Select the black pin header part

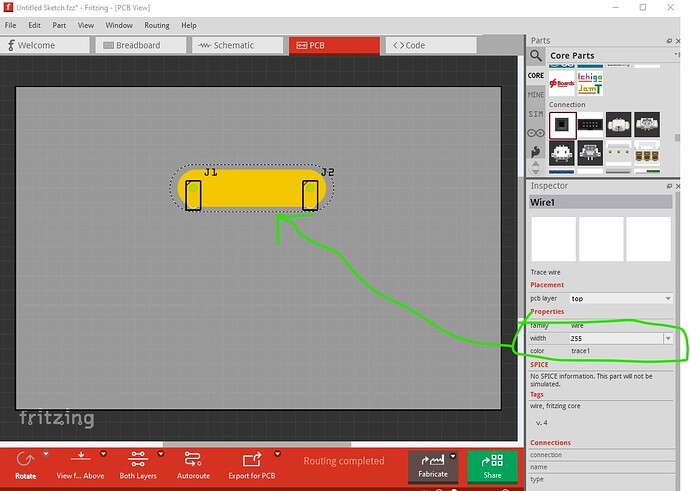590,125
